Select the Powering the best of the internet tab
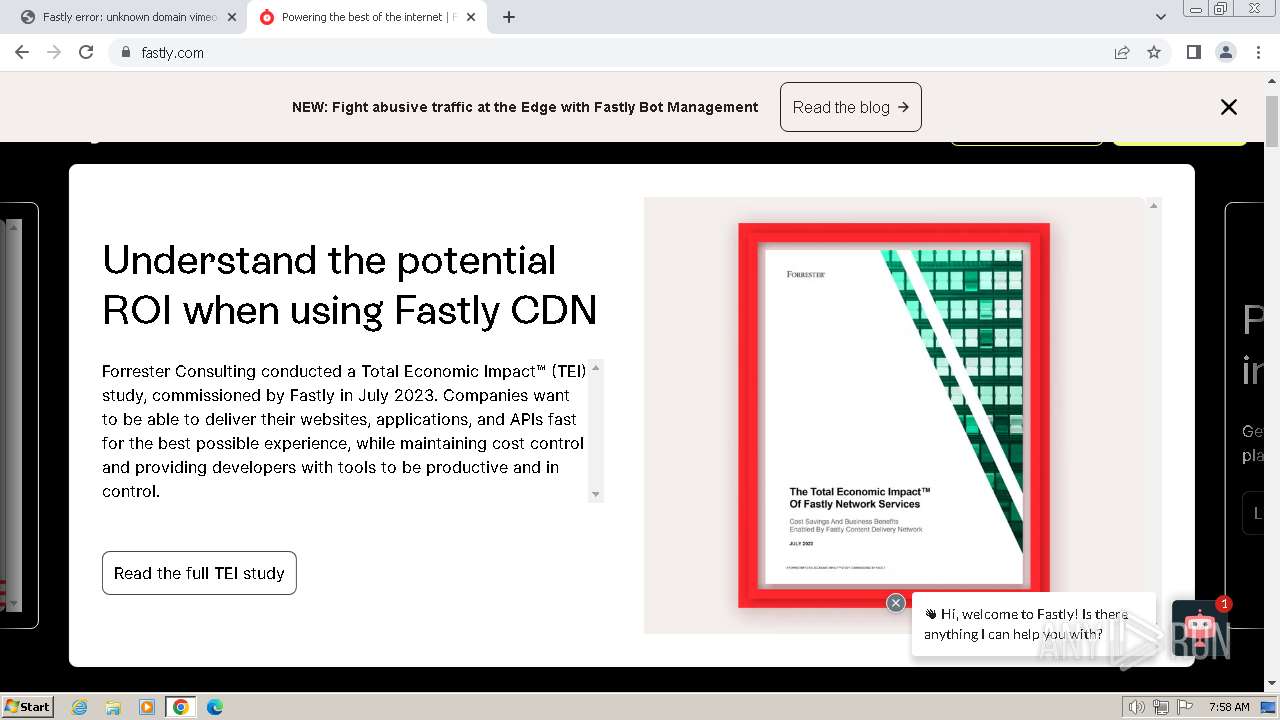 [368, 17]
